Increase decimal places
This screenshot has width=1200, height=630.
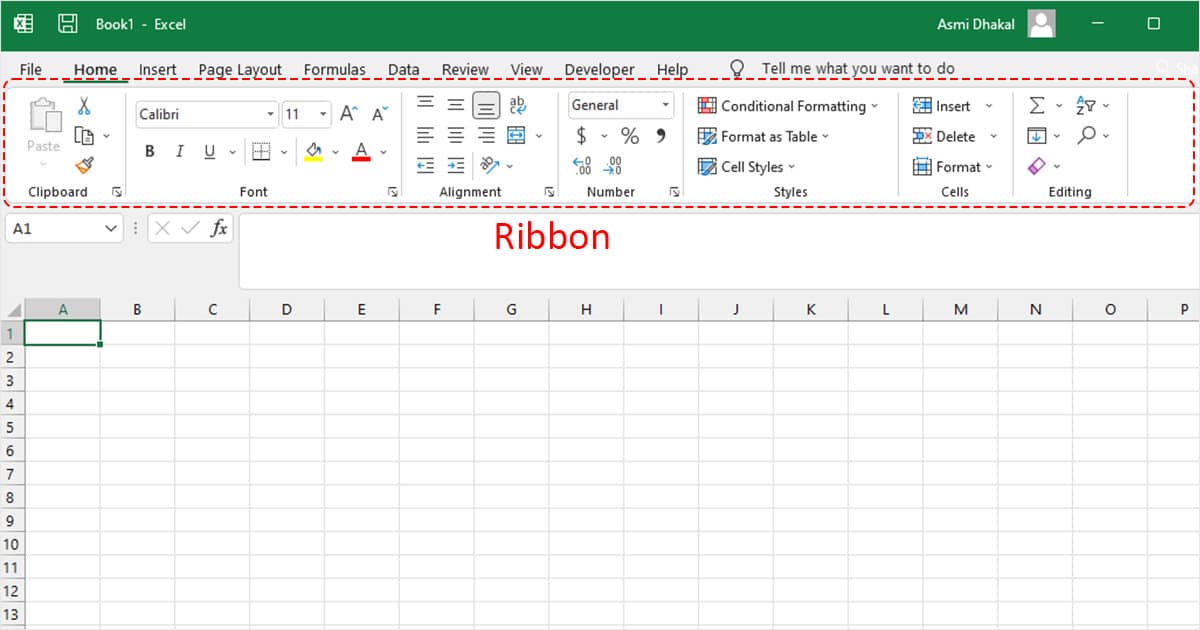point(583,165)
